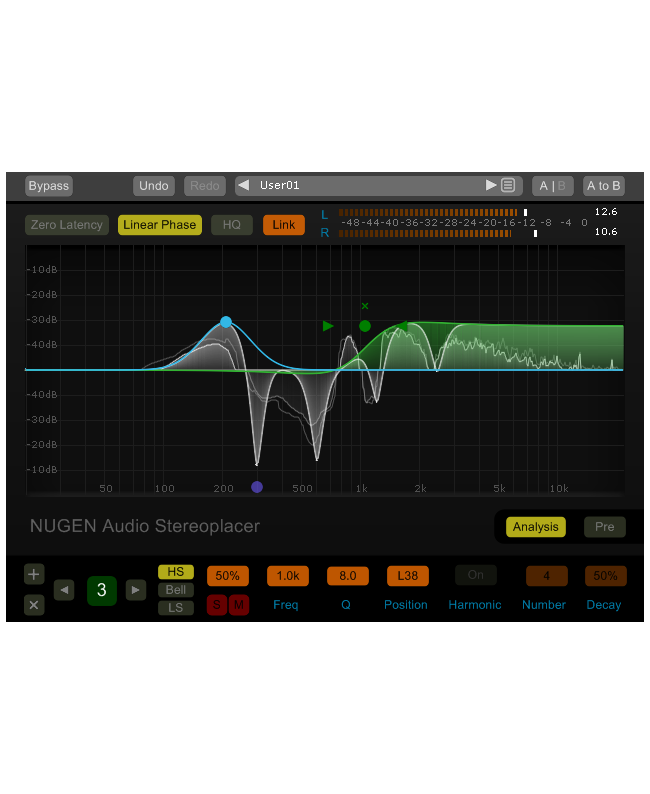Click the R channel level meter
This screenshot has width=650, height=794.
(438, 233)
